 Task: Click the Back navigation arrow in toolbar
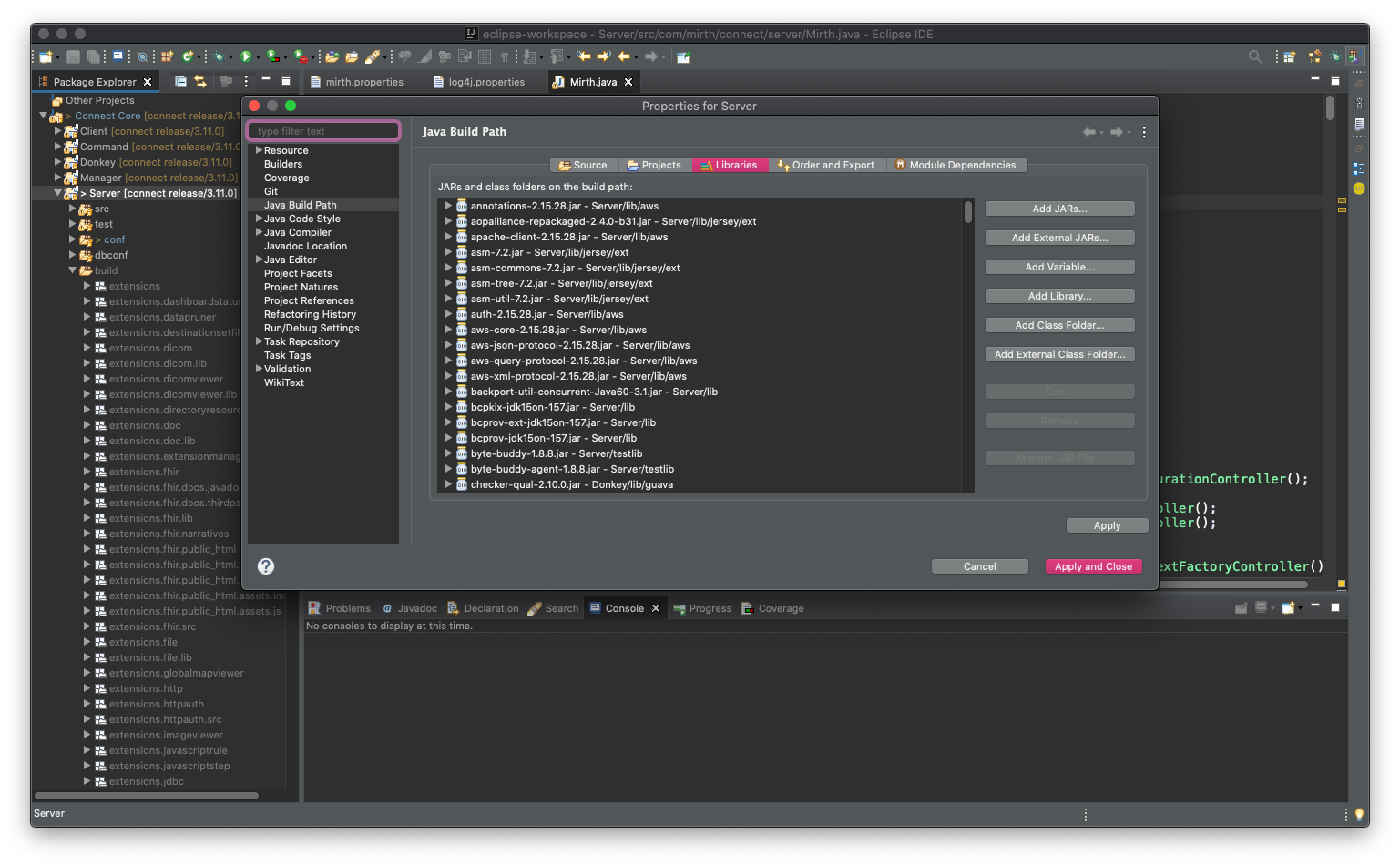tap(624, 56)
